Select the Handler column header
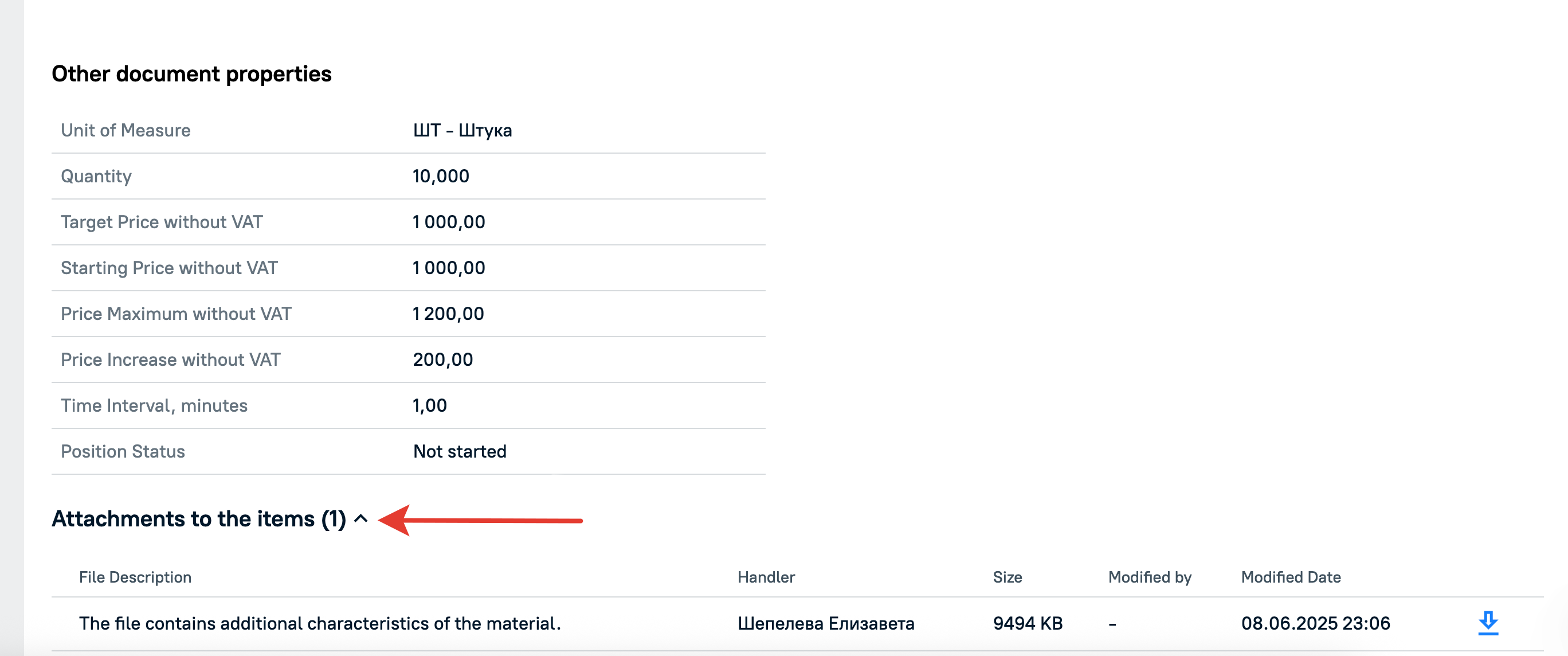The width and height of the screenshot is (1568, 656). click(766, 577)
